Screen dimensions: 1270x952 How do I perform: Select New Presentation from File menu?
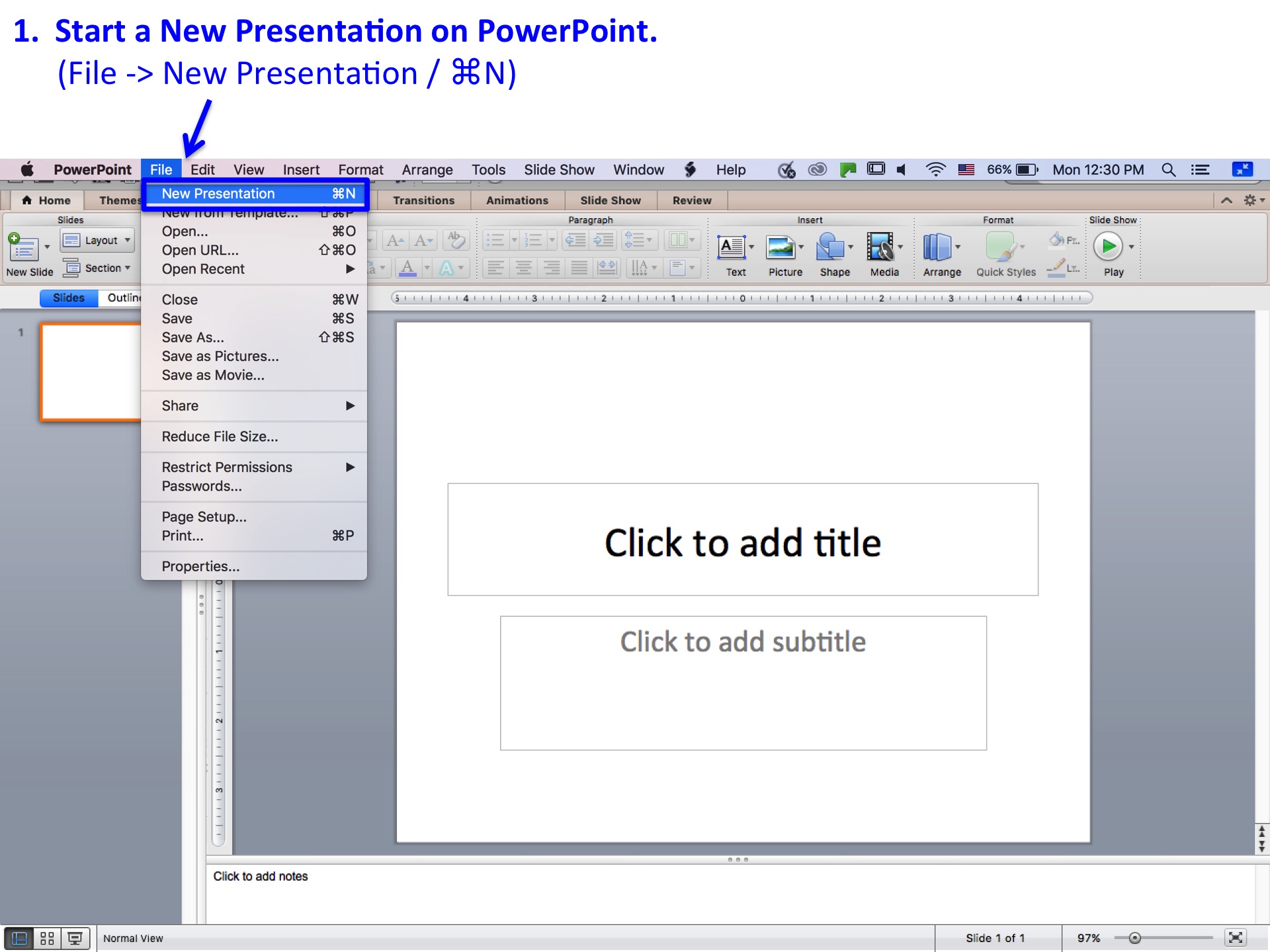tap(255, 194)
